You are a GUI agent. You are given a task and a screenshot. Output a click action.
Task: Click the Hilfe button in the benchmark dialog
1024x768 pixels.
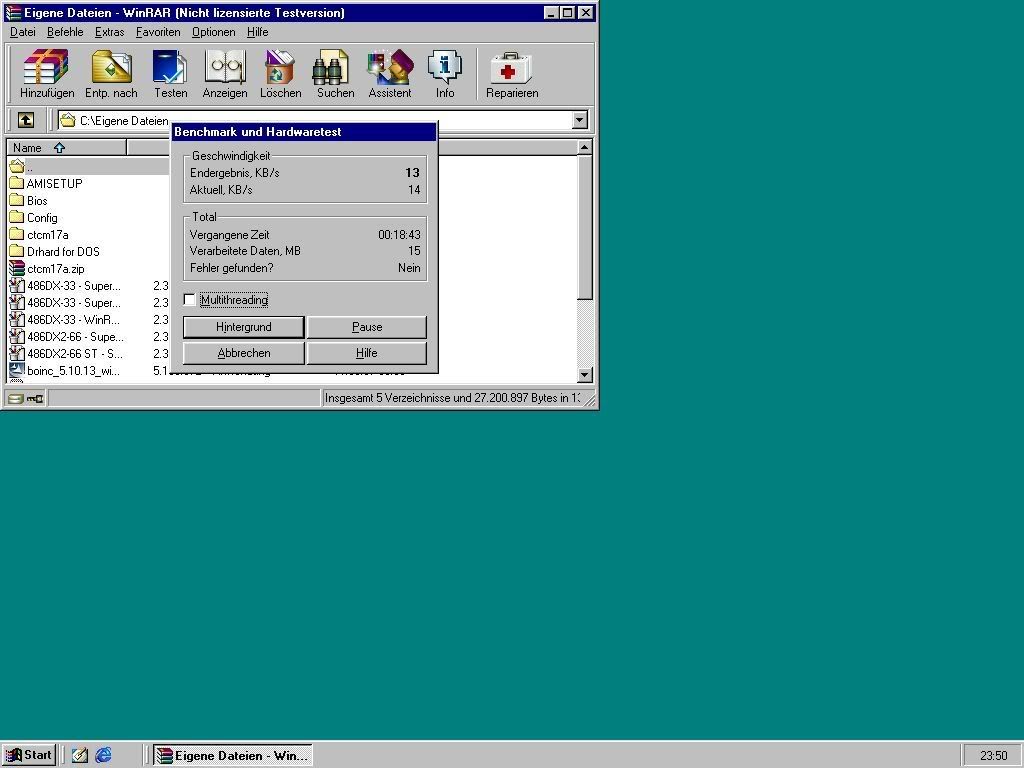(367, 353)
